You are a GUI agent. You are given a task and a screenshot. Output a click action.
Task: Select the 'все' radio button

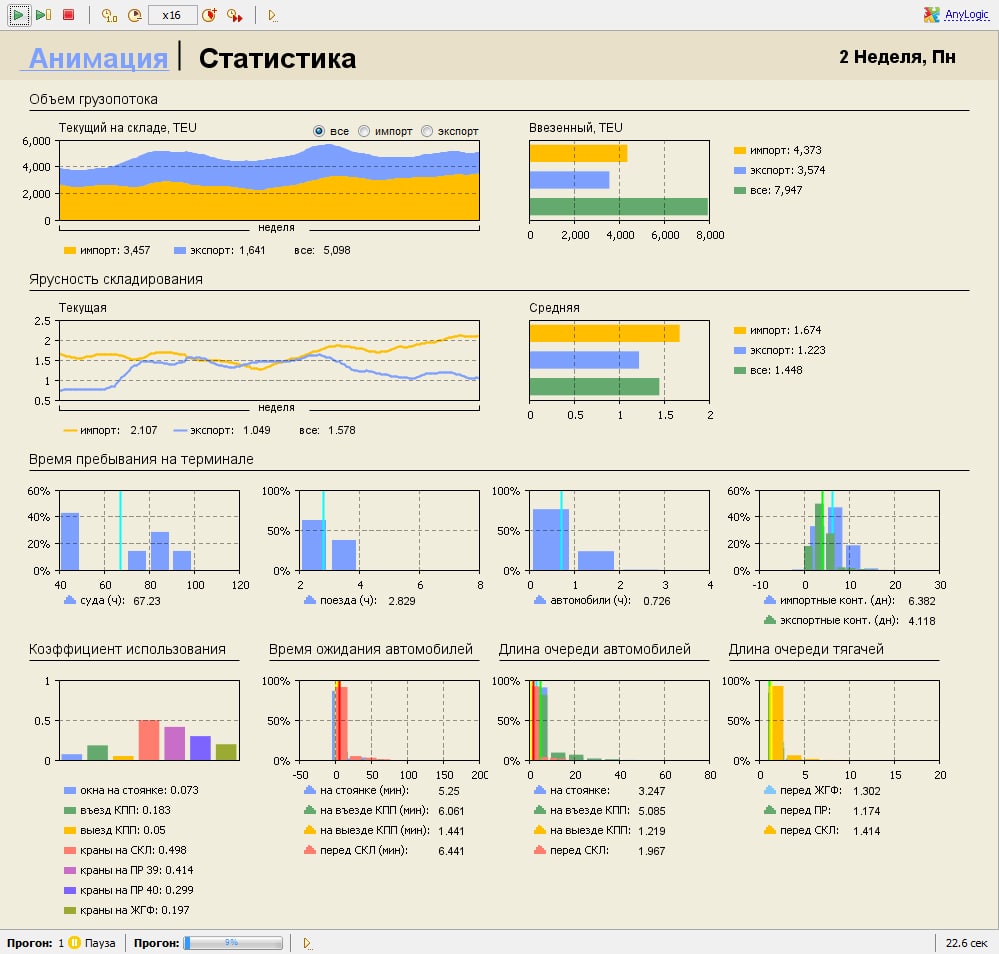[319, 131]
